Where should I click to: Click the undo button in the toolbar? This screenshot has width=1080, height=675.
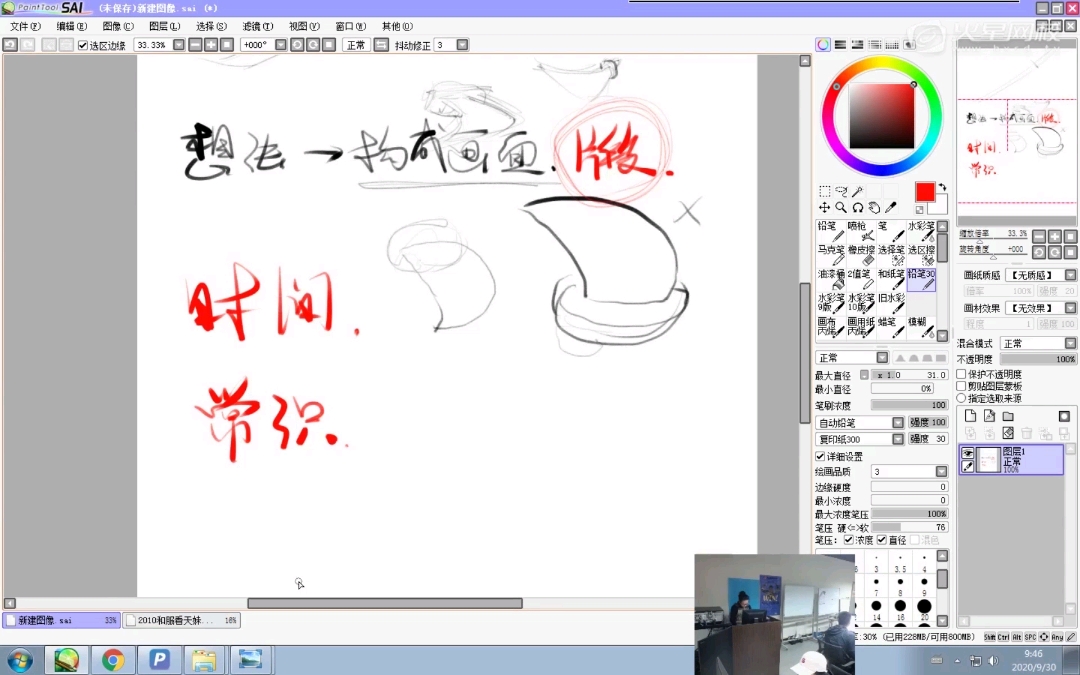click(x=10, y=45)
